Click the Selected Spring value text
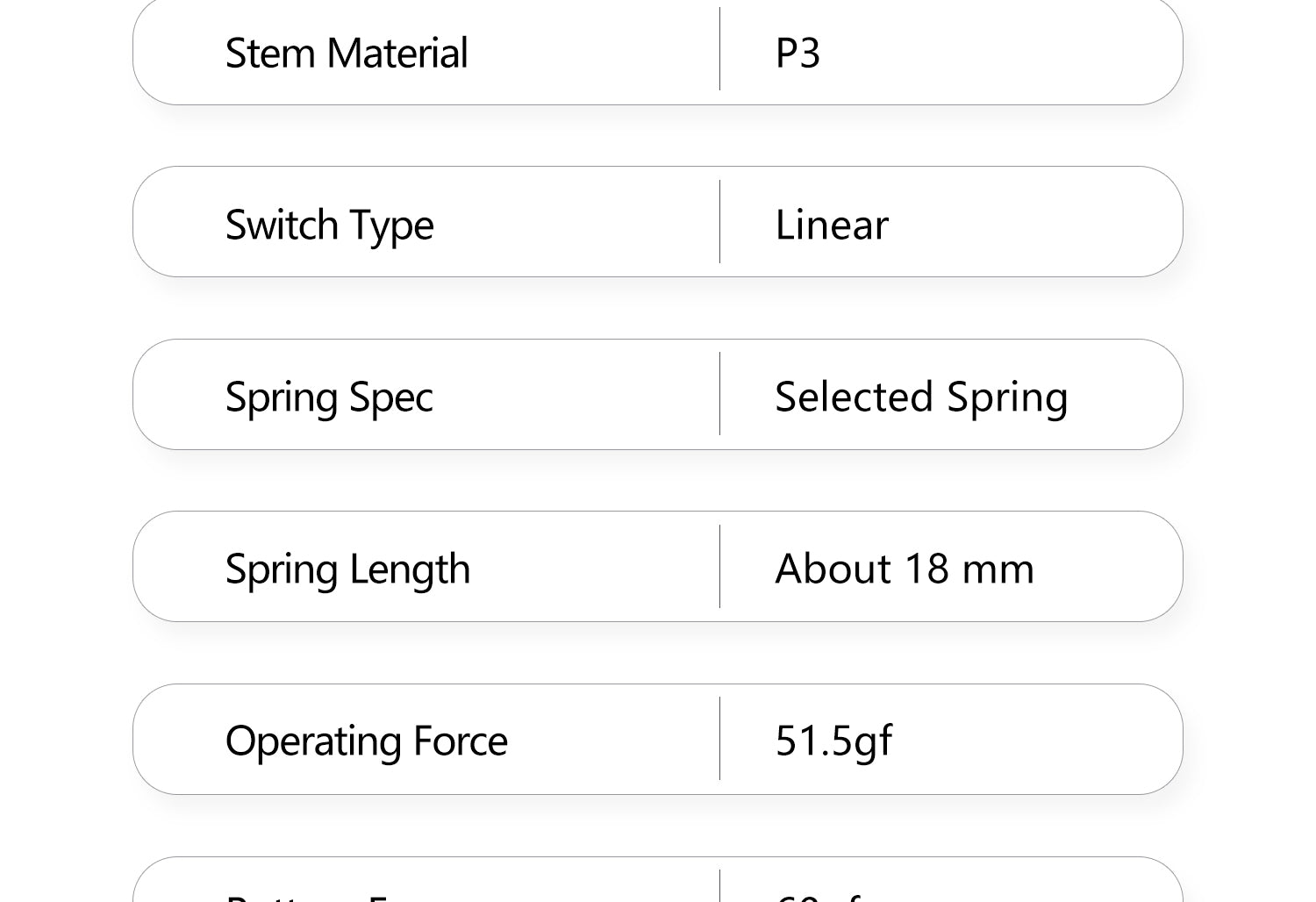The width and height of the screenshot is (1316, 902). click(921, 397)
